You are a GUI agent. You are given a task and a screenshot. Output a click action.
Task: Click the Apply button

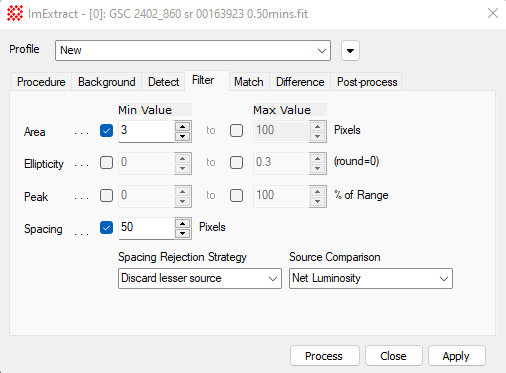tap(457, 356)
